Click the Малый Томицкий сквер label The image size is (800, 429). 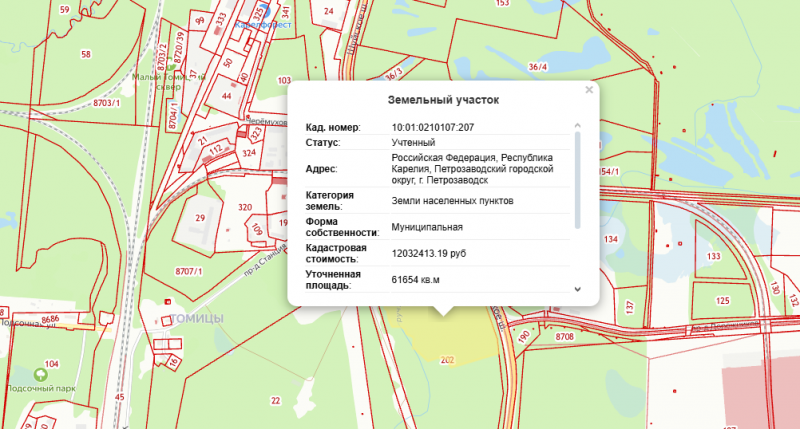[167, 79]
